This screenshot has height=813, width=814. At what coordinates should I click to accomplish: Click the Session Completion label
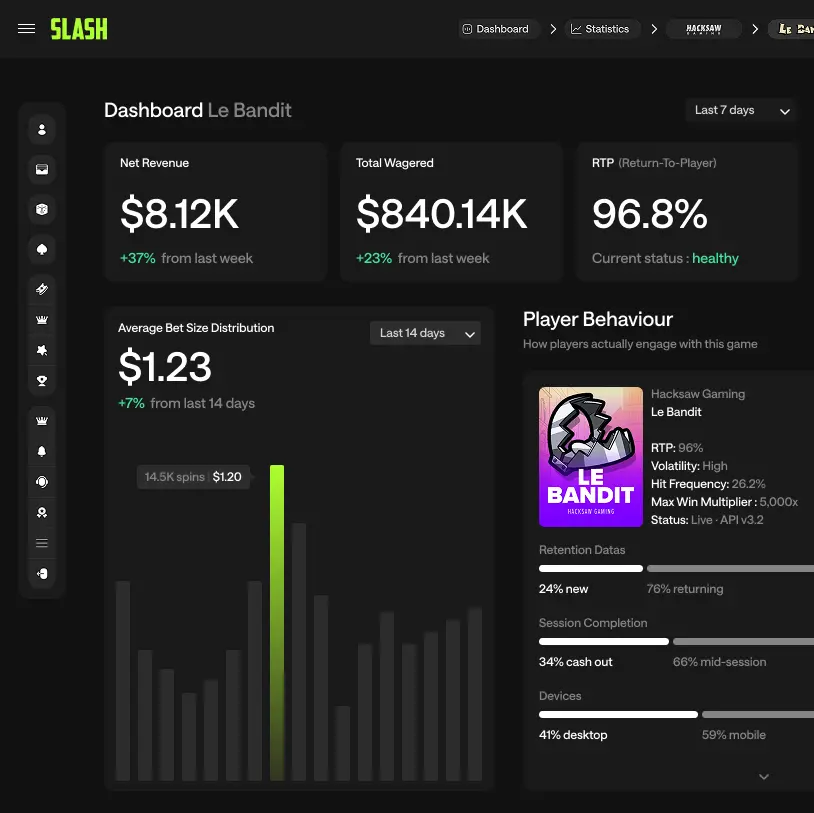point(593,623)
